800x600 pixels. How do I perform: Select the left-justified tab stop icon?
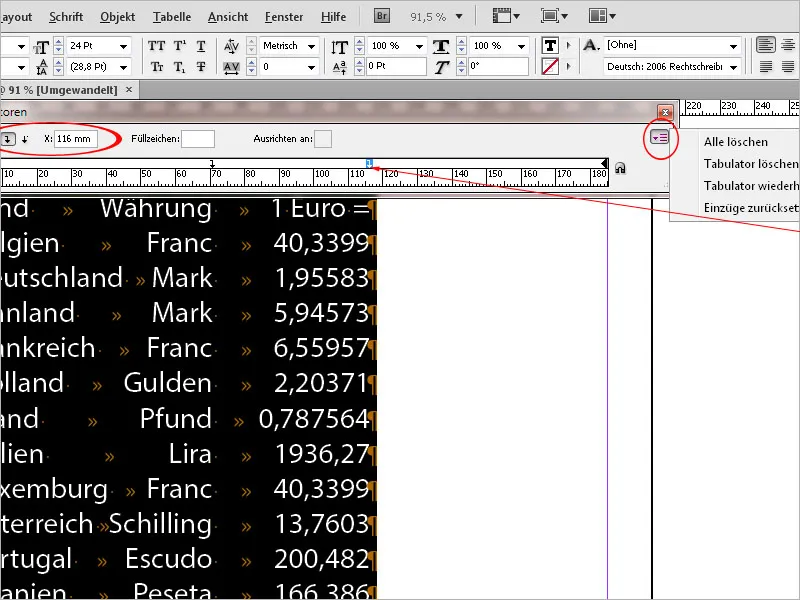pos(8,139)
